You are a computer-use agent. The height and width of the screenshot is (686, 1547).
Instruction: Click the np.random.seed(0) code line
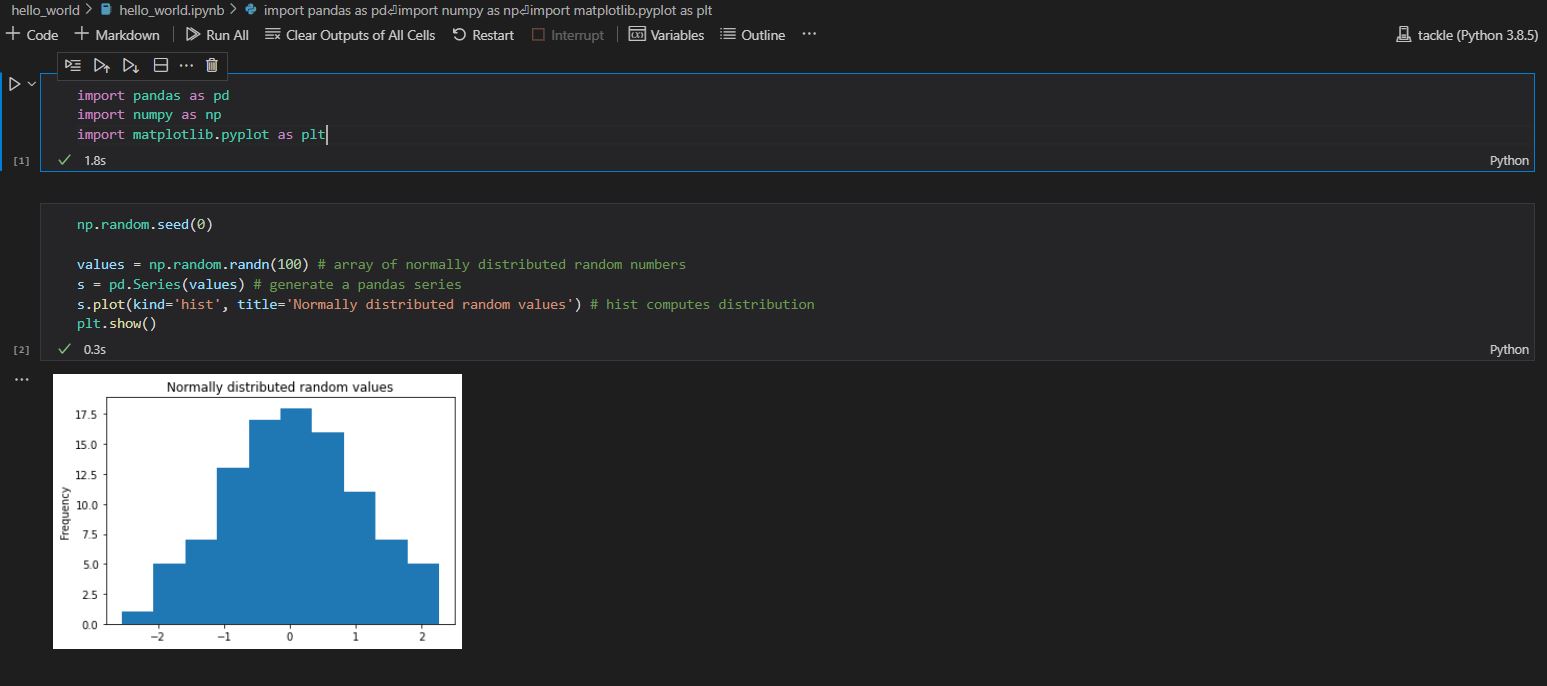click(x=145, y=224)
